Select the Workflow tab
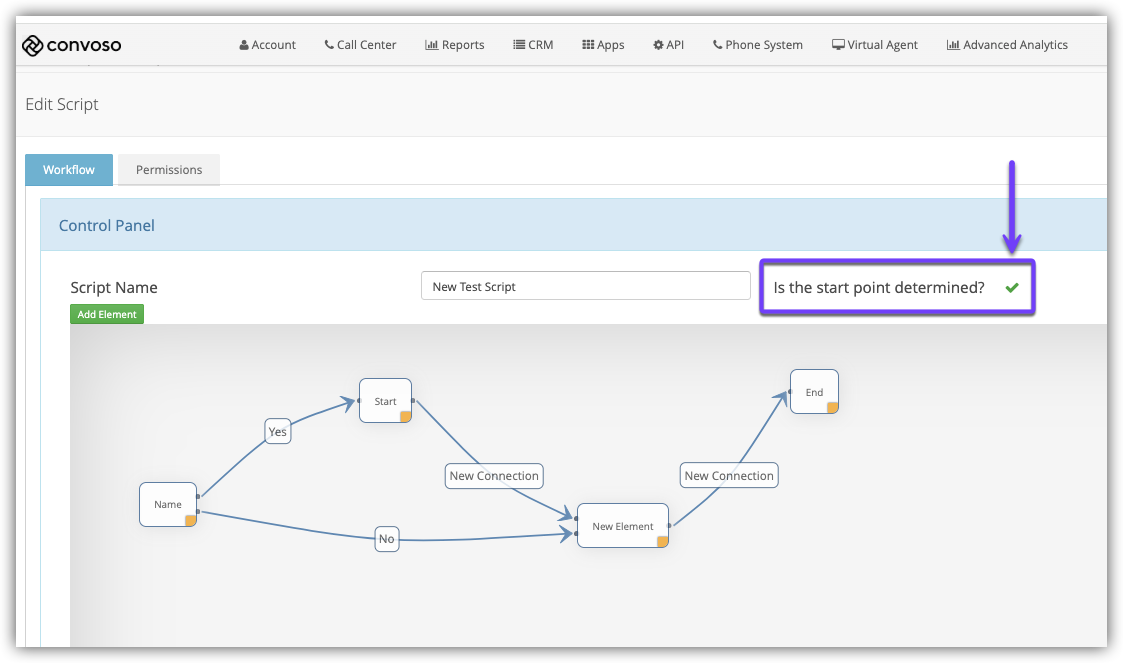This screenshot has width=1123, height=663. click(x=69, y=170)
